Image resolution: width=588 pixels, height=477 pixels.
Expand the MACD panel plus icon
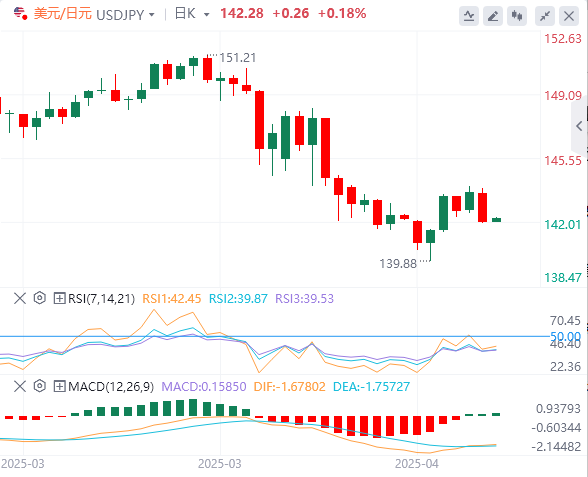[x=59, y=386]
